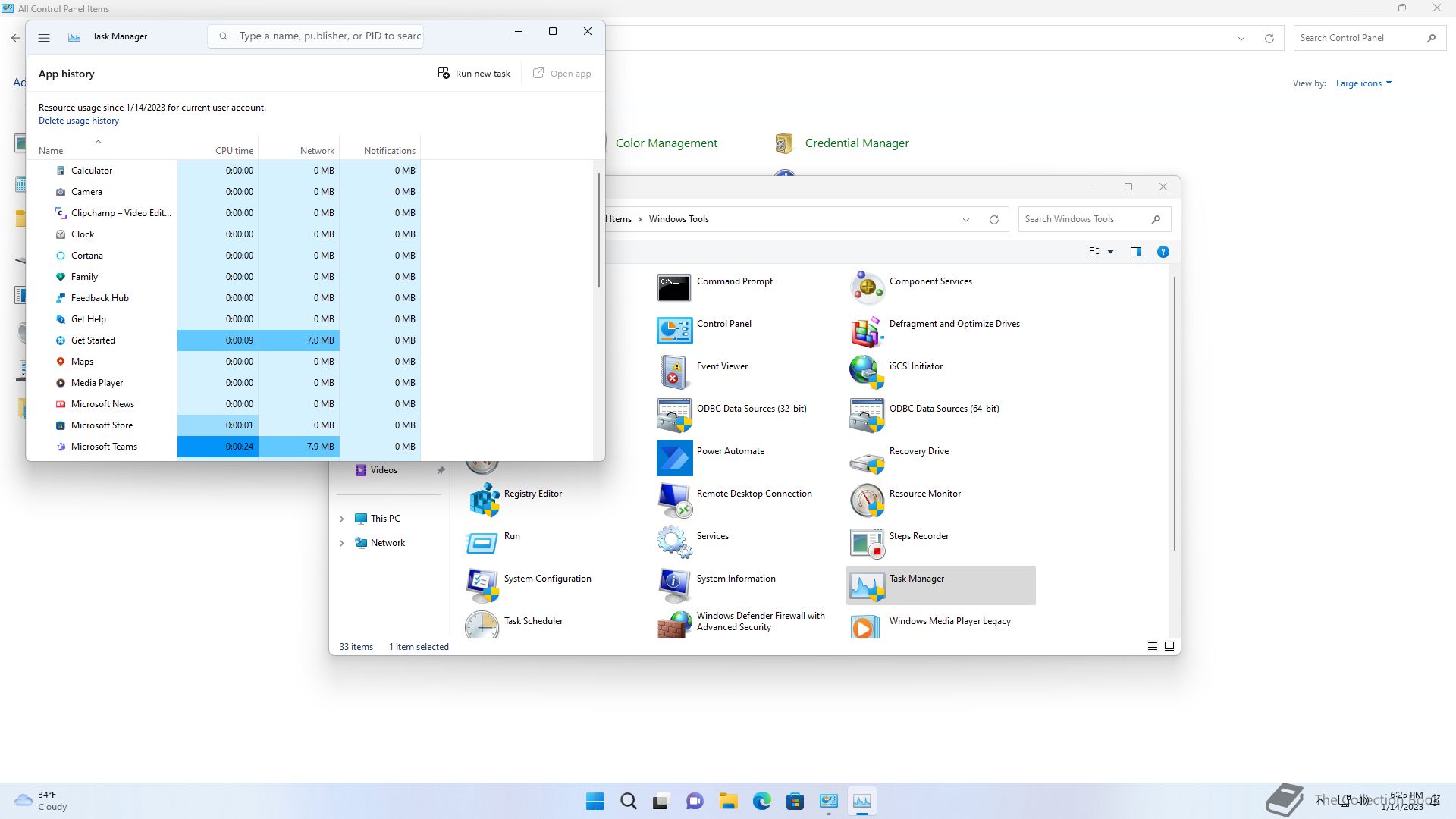
Task: Expand Network in navigation pane
Action: 341,543
